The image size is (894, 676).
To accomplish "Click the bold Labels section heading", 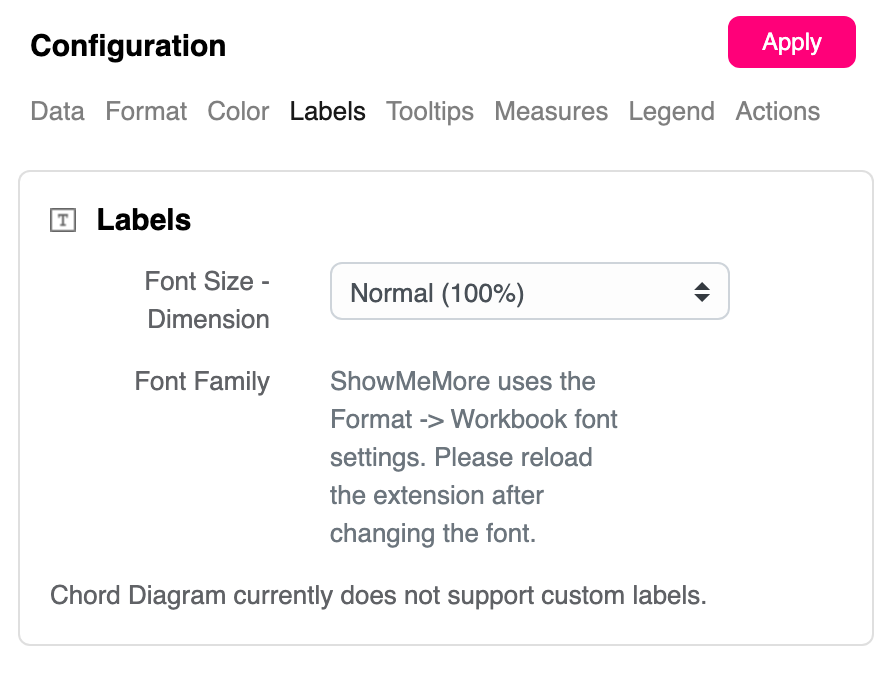I will (x=144, y=220).
